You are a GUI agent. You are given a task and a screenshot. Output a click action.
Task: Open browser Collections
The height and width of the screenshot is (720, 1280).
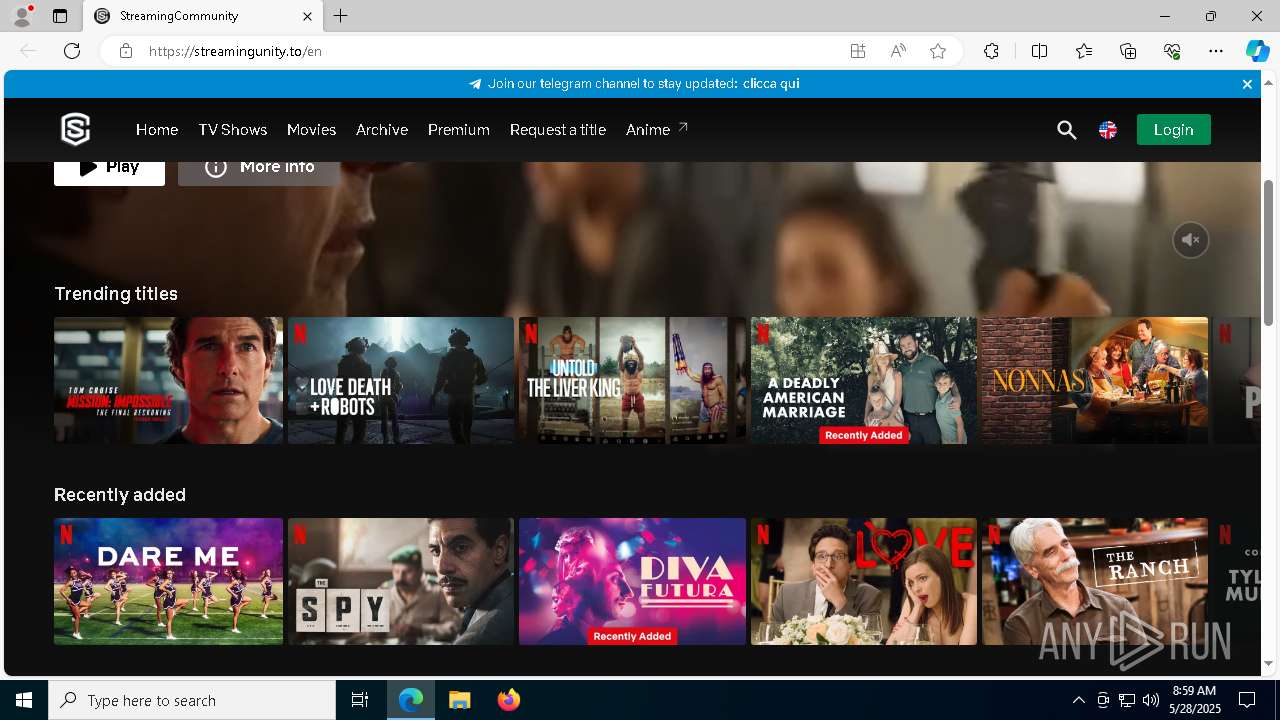1128,51
